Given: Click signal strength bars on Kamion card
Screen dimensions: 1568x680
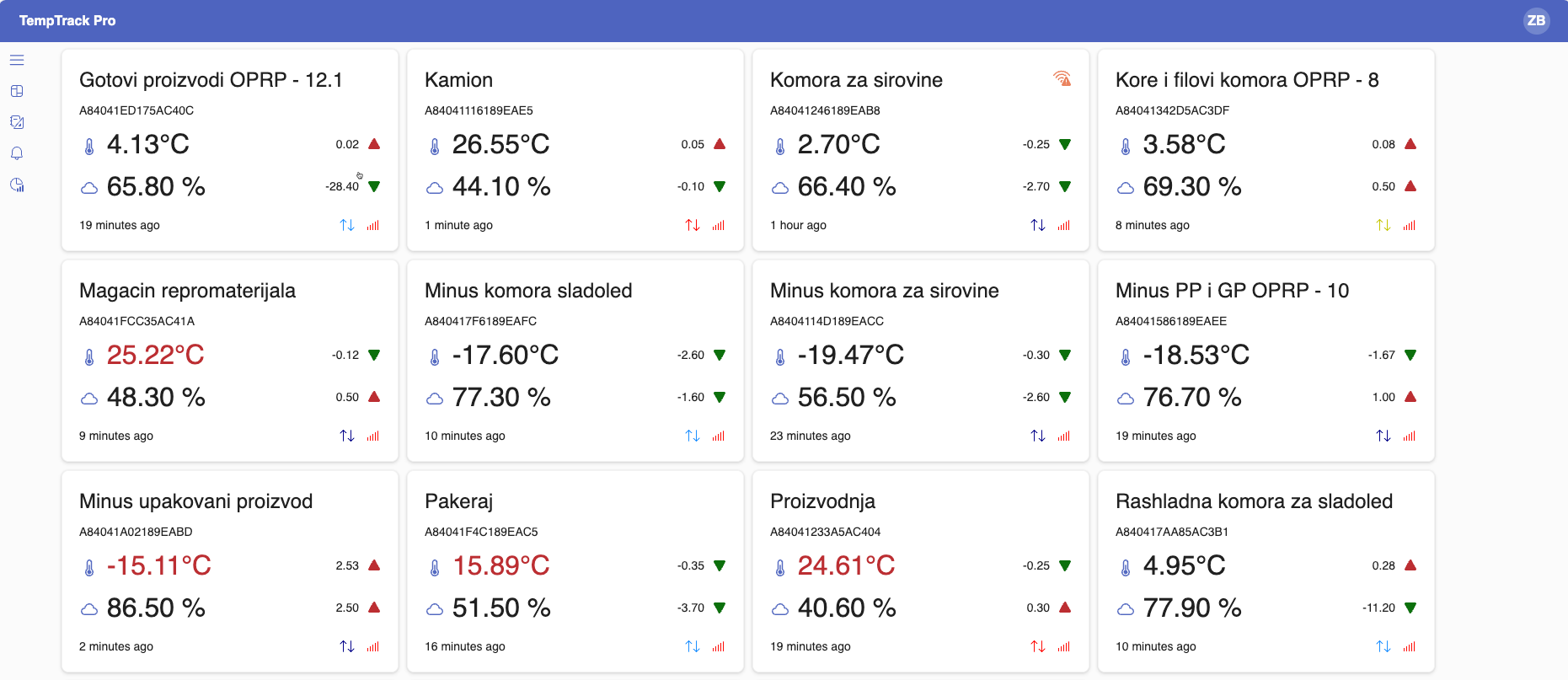Looking at the screenshot, I should point(718,225).
